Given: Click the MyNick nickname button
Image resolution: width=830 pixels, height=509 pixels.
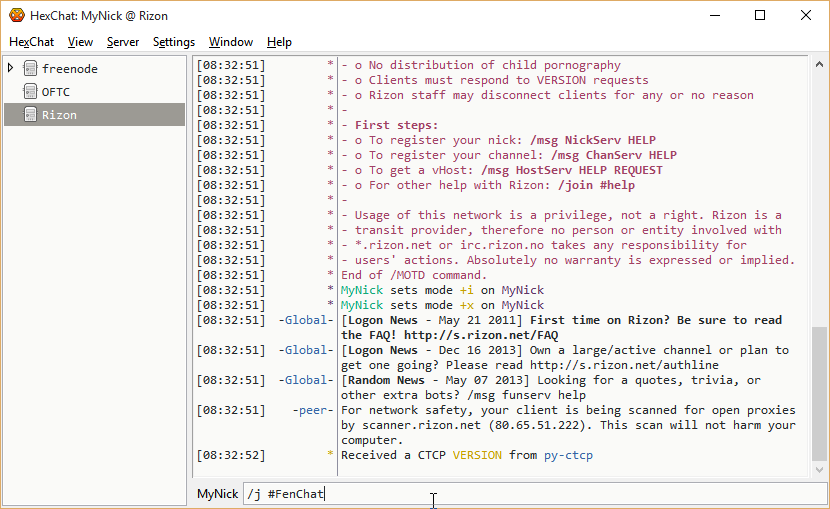Looking at the screenshot, I should [x=218, y=494].
